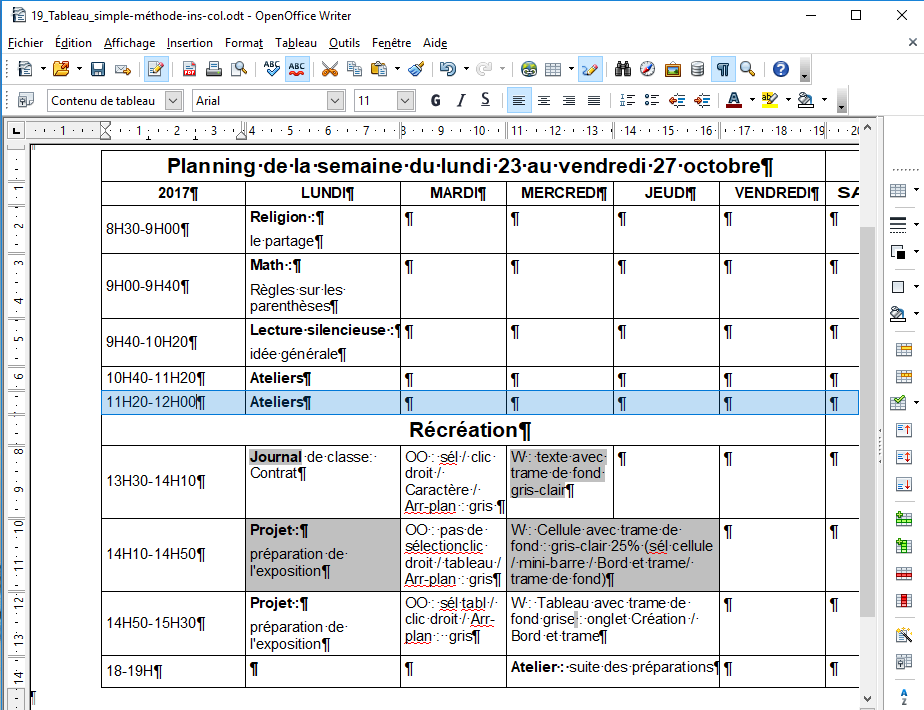Viewport: 924px width, 710px height.
Task: Open the Gallery picture icon
Action: 672,70
